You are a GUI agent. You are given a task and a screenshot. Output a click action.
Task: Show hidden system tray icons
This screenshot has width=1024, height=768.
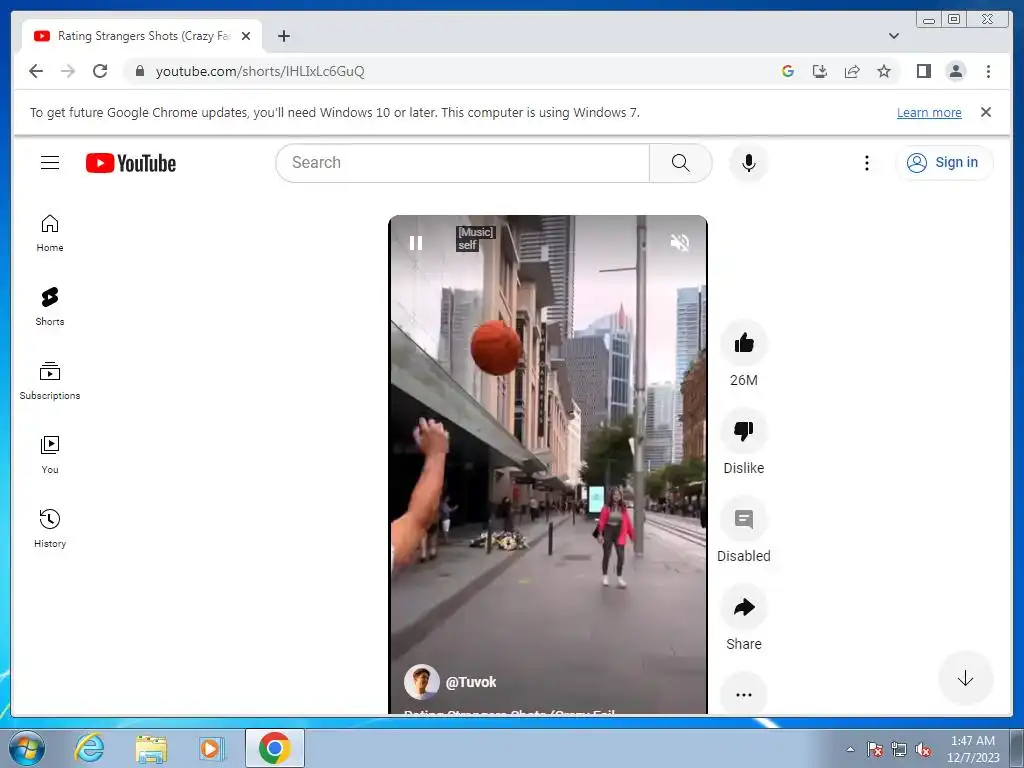tap(850, 749)
